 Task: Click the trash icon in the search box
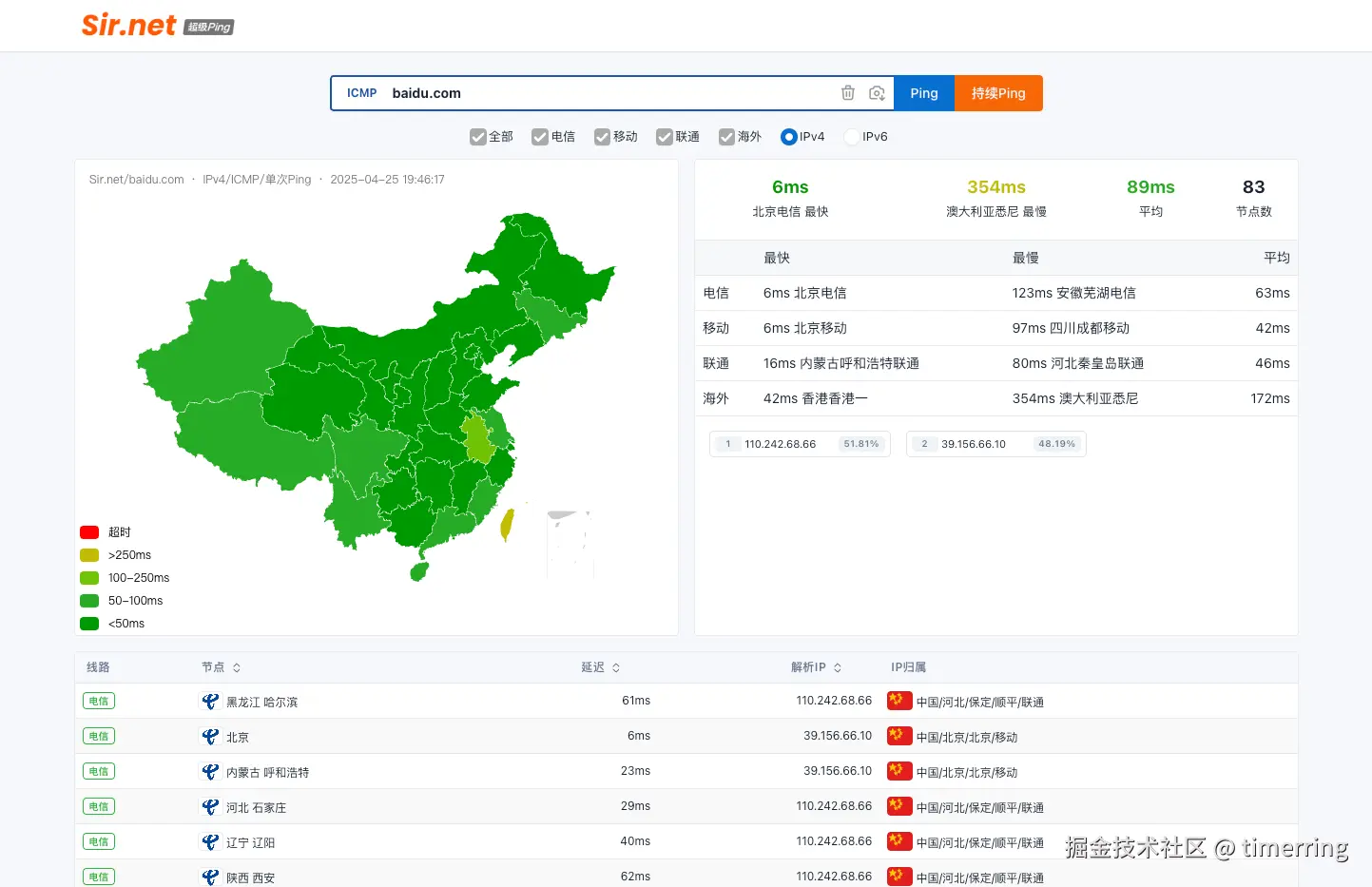[848, 93]
